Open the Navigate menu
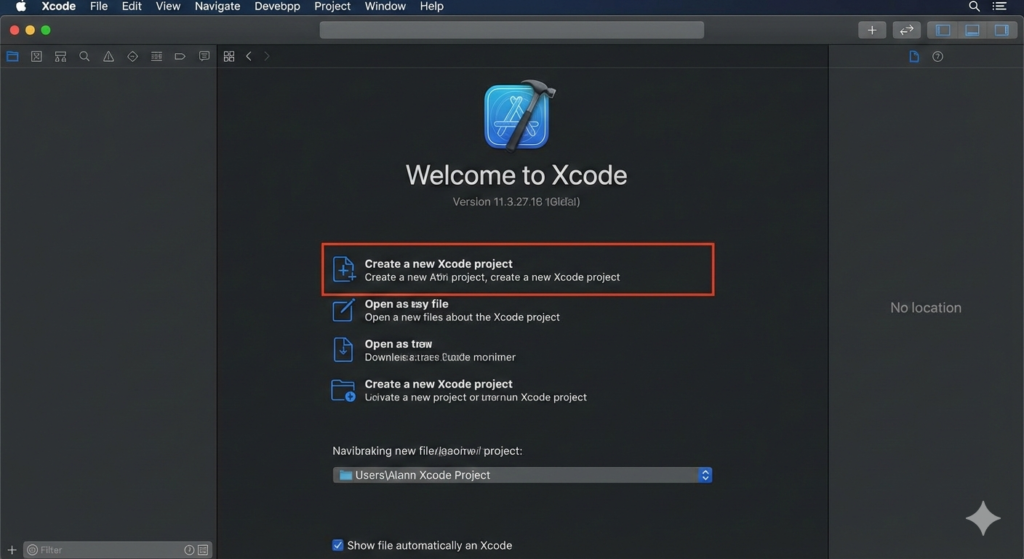 [x=217, y=6]
